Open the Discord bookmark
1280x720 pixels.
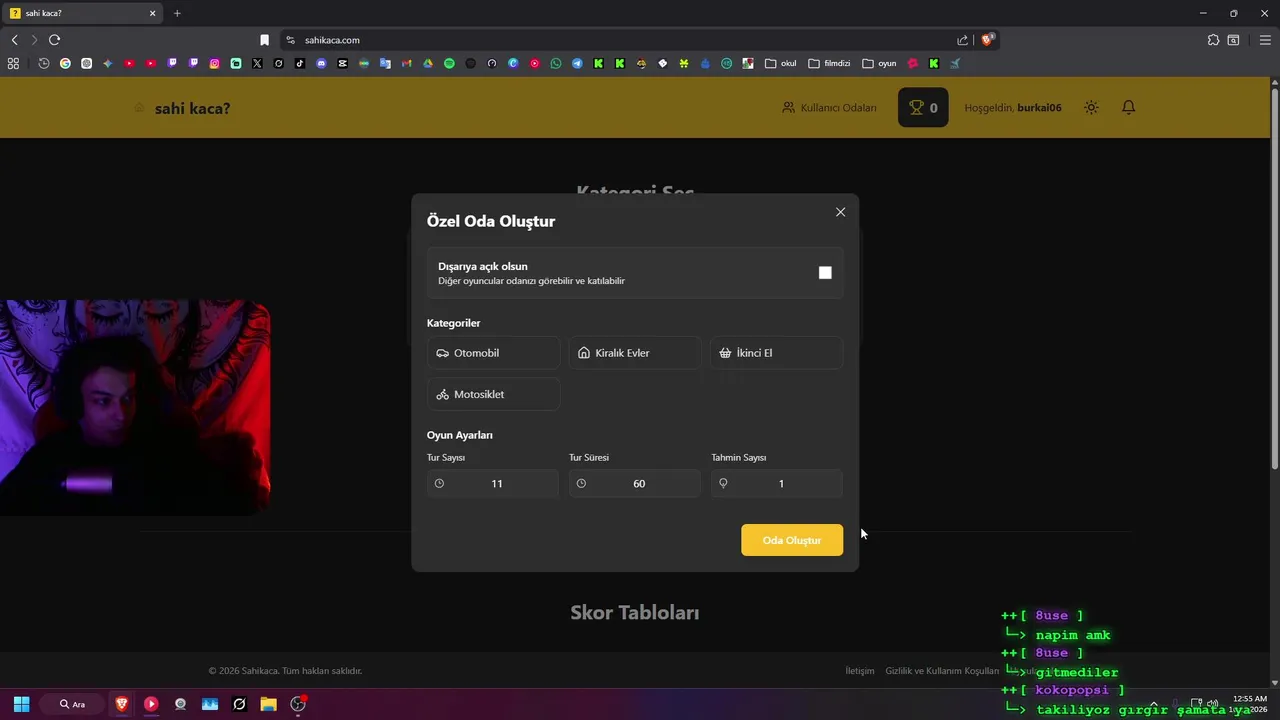tap(321, 63)
